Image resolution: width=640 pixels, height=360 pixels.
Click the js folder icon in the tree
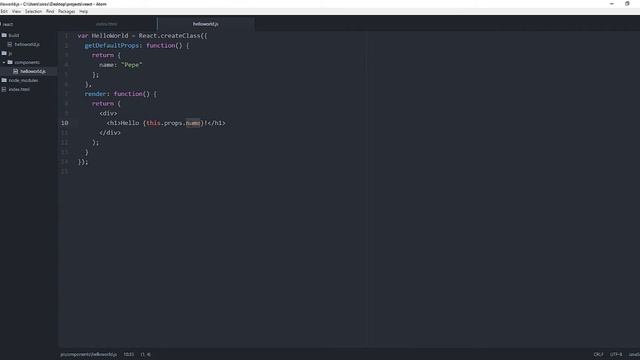tap(4, 53)
